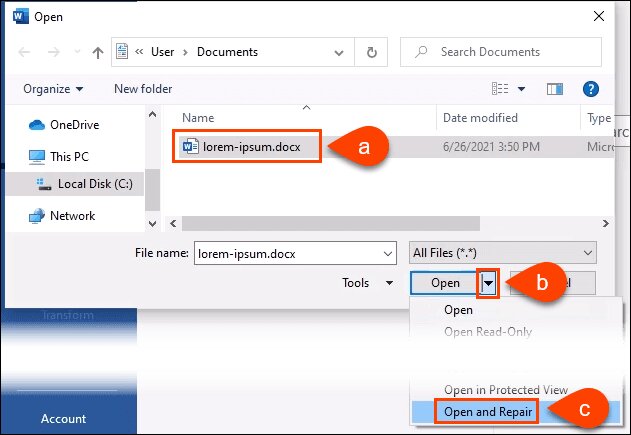
Task: Click the Network globe icon
Action: pos(37,216)
